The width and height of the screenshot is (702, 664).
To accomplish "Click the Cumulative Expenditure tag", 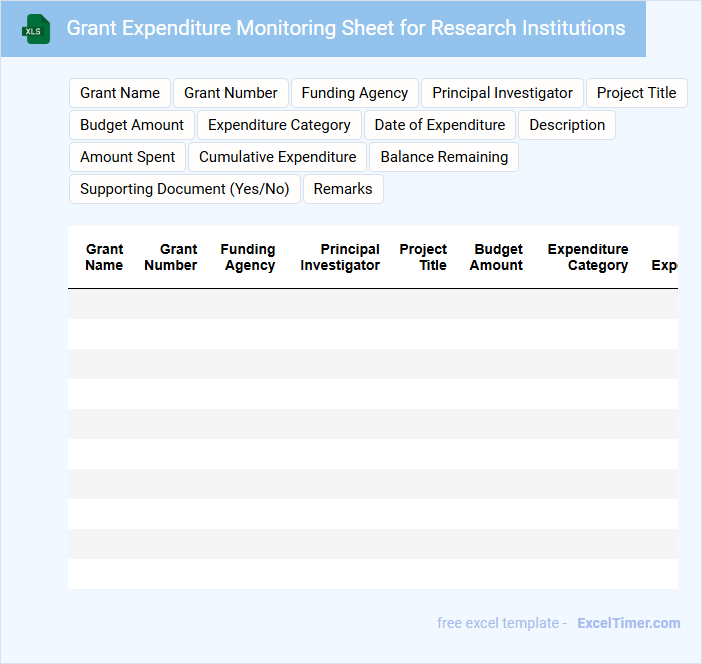I will click(x=277, y=157).
